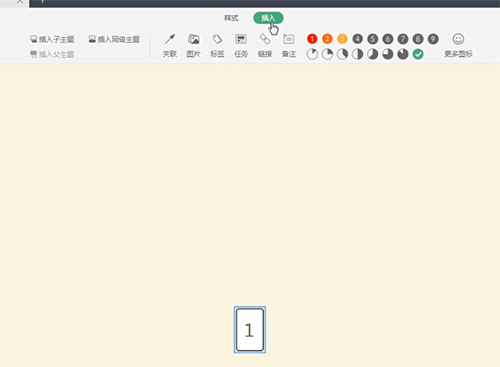500x367 pixels.
Task: Apply priority 9 marker
Action: tap(433, 39)
